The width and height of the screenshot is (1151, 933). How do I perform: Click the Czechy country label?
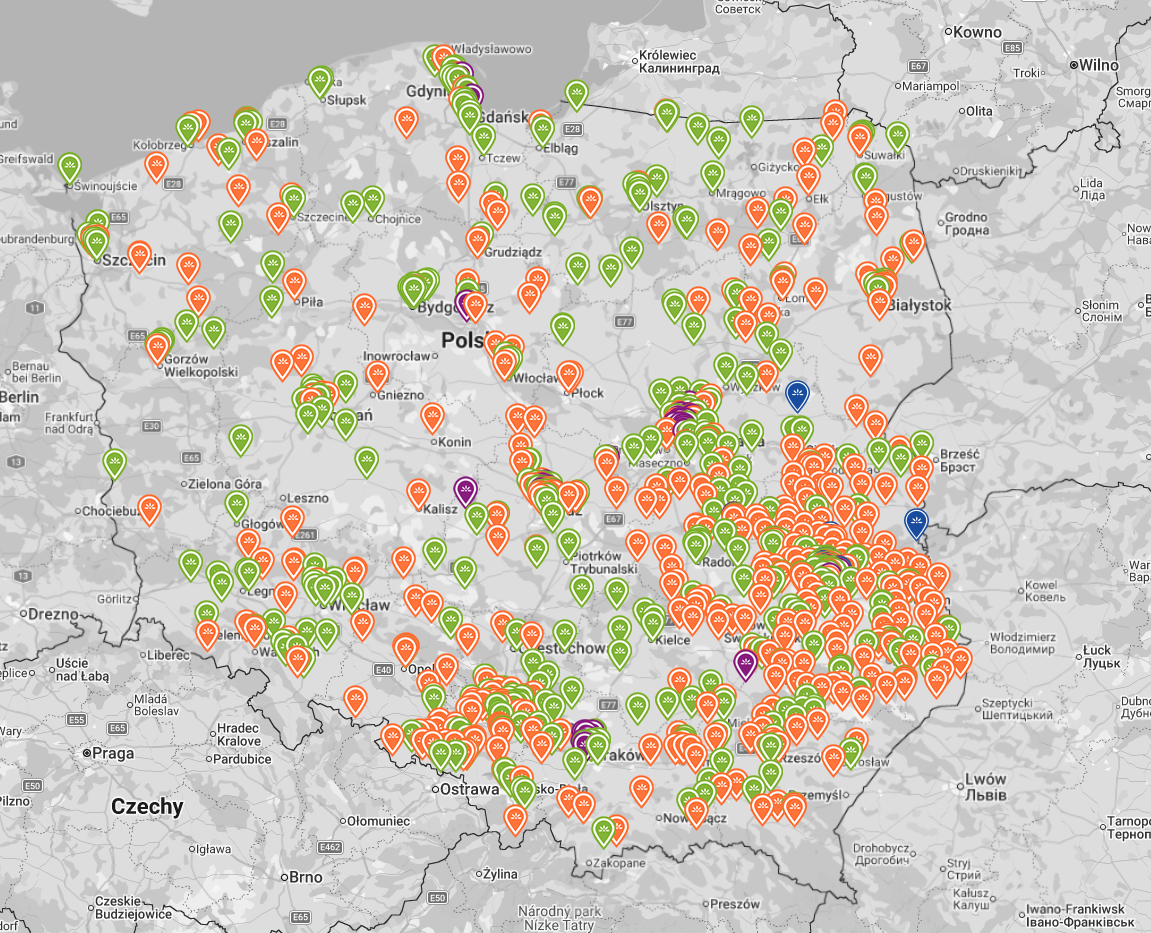[148, 807]
